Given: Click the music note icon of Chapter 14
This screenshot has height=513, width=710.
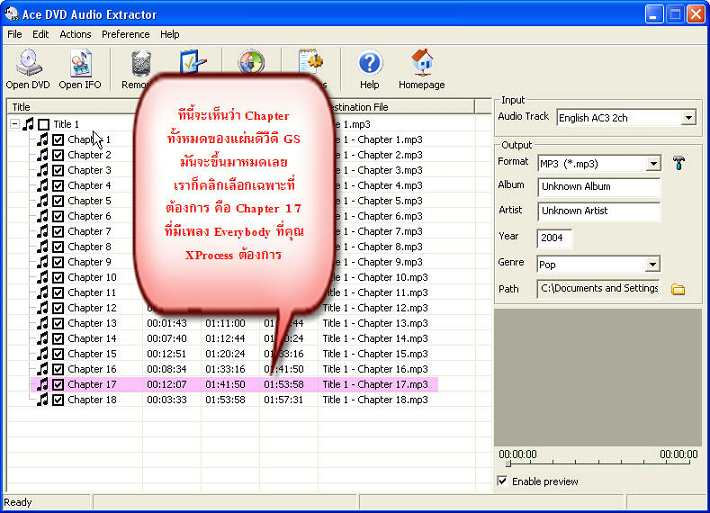Looking at the screenshot, I should (x=43, y=338).
